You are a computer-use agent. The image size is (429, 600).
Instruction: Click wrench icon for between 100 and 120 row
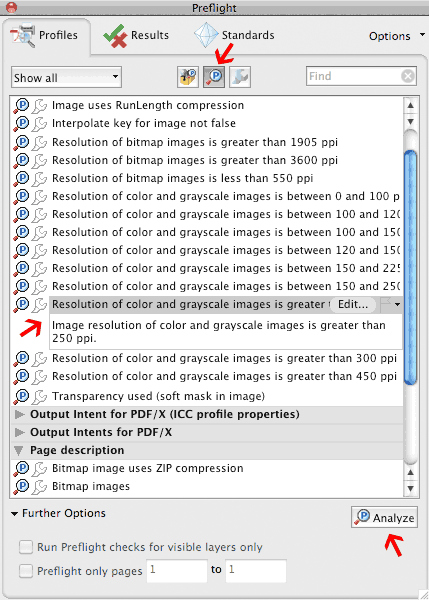[x=39, y=214]
